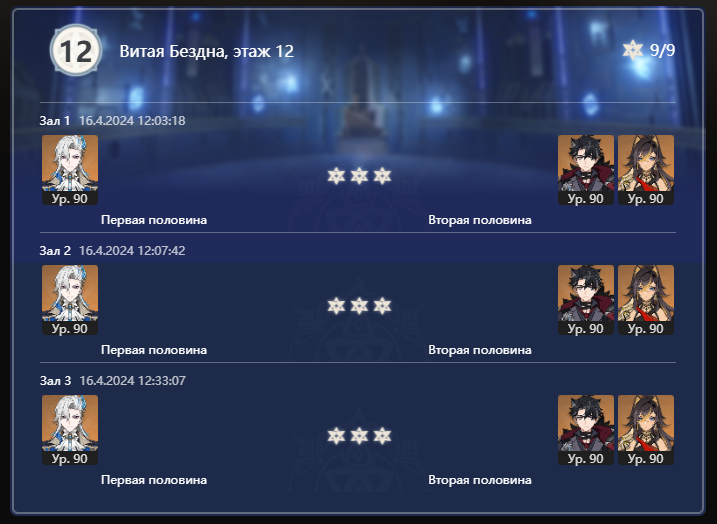This screenshot has width=717, height=524.
Task: Select Wriothesley portrait in Зал 3
Action: click(x=586, y=430)
